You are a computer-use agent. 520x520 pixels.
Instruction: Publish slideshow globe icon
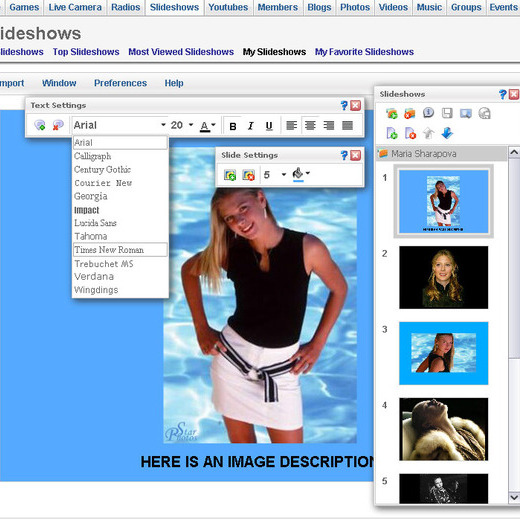[484, 114]
